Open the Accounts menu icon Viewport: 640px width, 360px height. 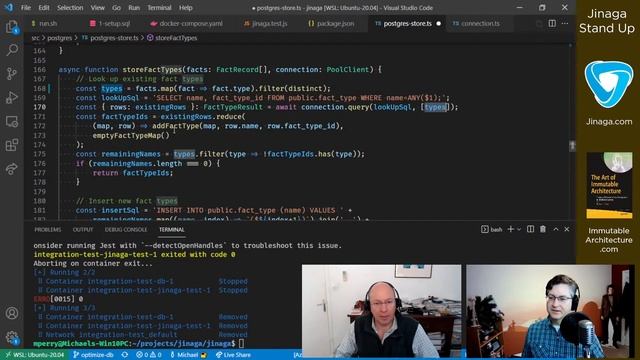(12, 313)
